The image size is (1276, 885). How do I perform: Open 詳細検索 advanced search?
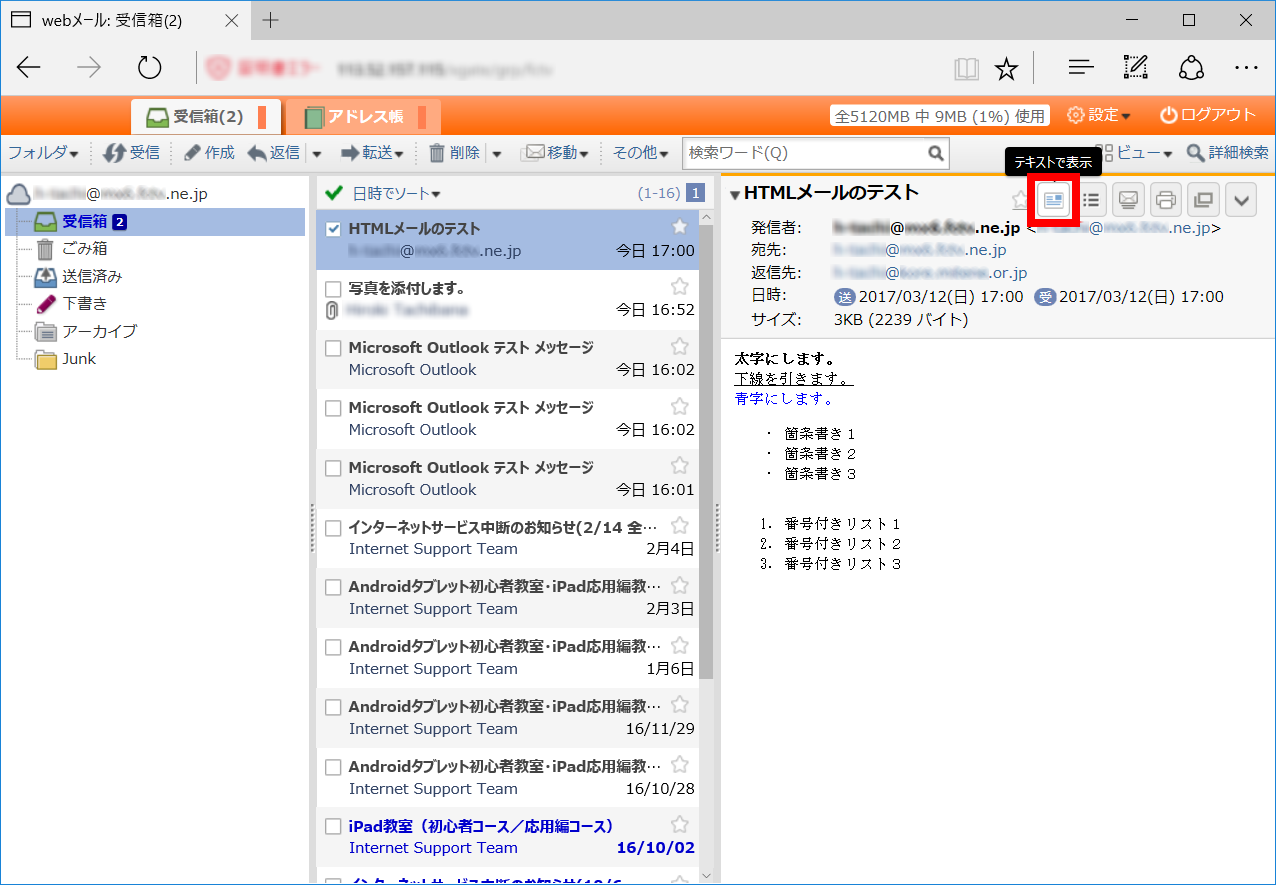(1227, 153)
